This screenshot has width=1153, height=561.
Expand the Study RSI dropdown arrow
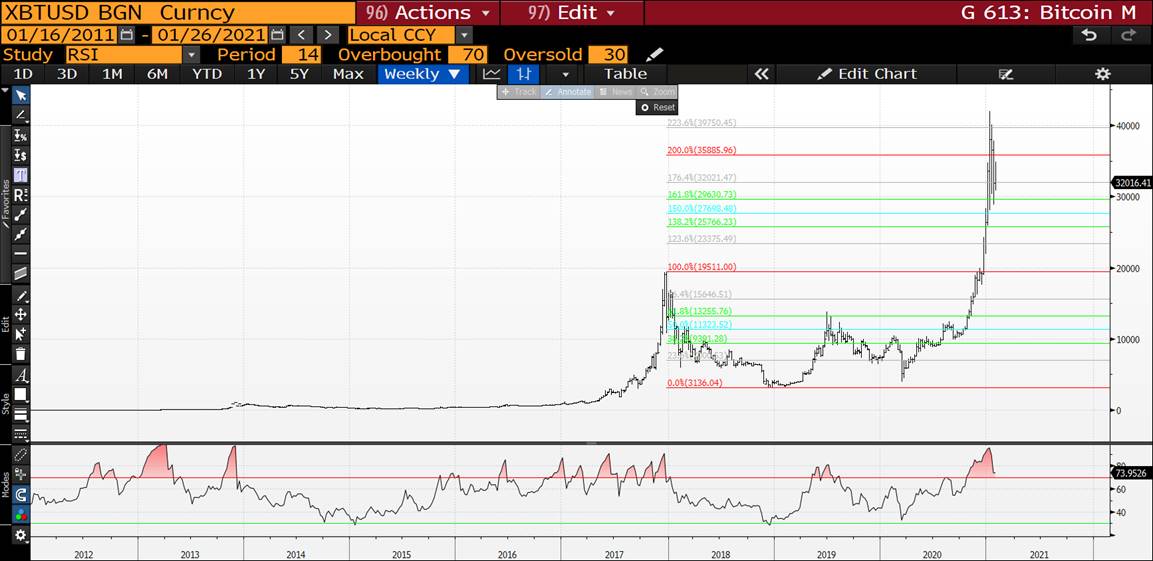[x=191, y=54]
